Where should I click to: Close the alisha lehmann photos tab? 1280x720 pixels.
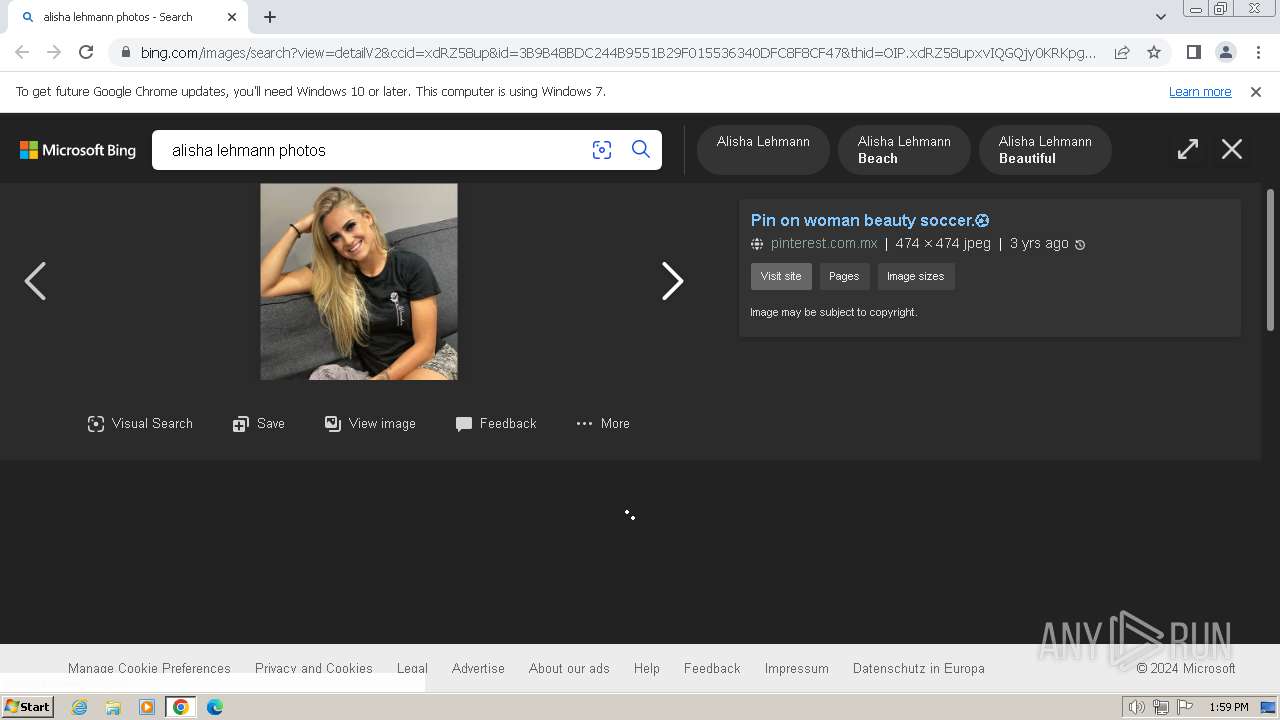[x=232, y=17]
